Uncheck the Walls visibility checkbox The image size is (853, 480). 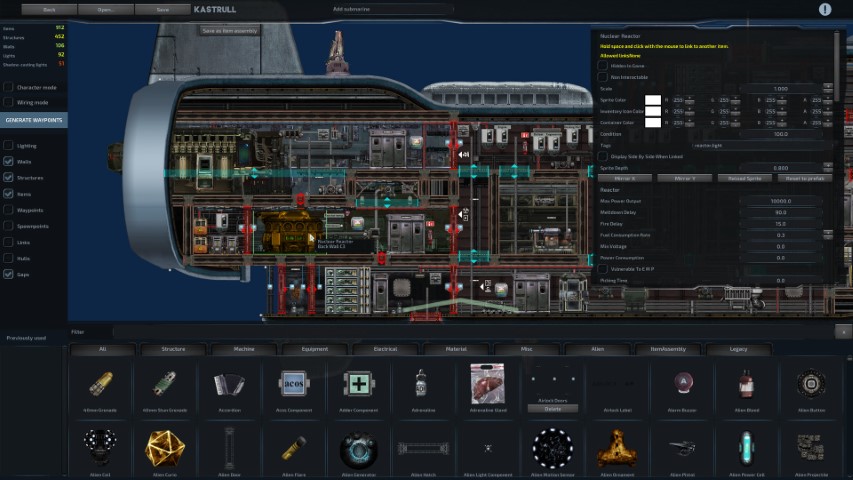click(9, 161)
